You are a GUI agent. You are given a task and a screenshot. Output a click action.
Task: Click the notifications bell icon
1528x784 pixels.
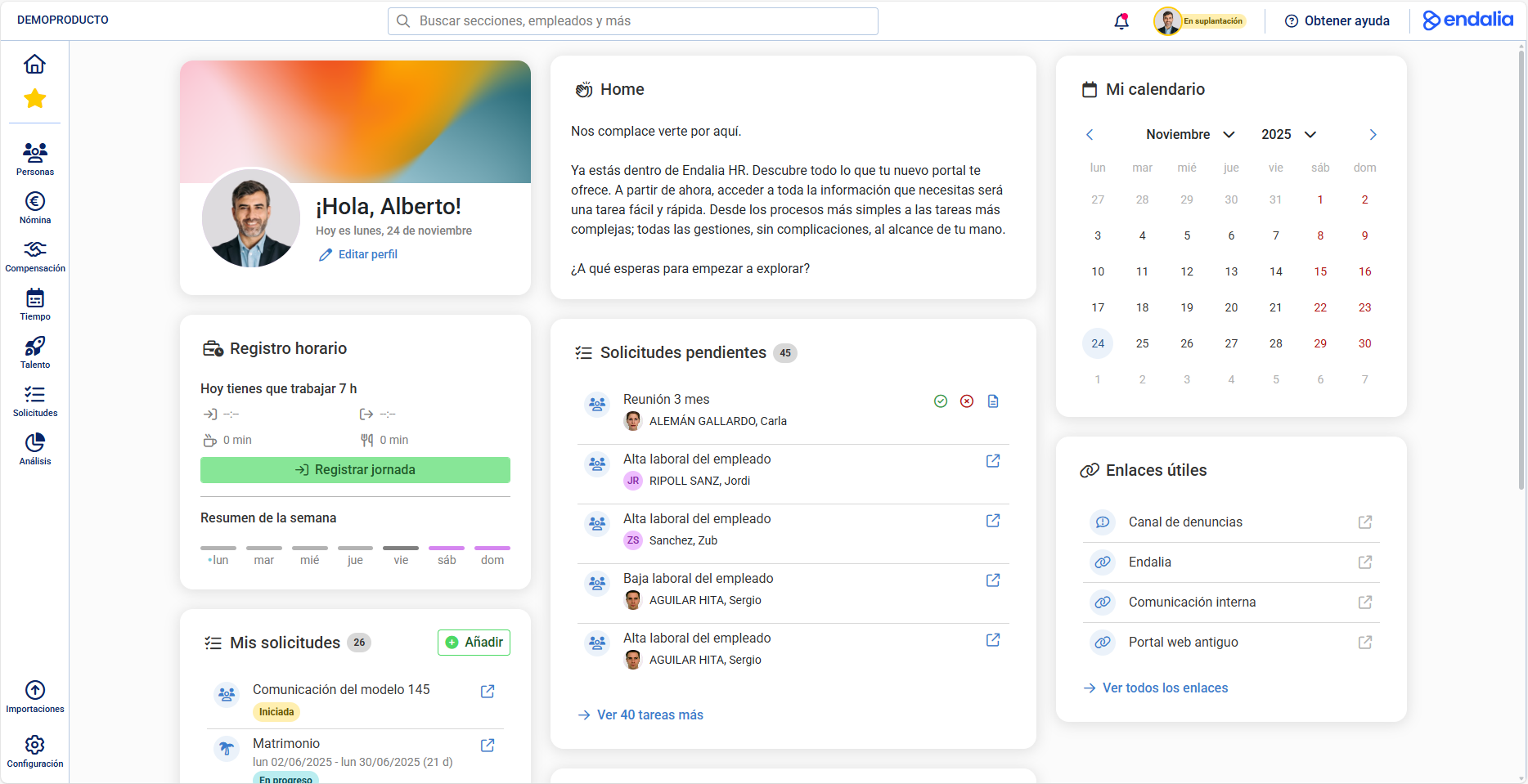tap(1121, 21)
